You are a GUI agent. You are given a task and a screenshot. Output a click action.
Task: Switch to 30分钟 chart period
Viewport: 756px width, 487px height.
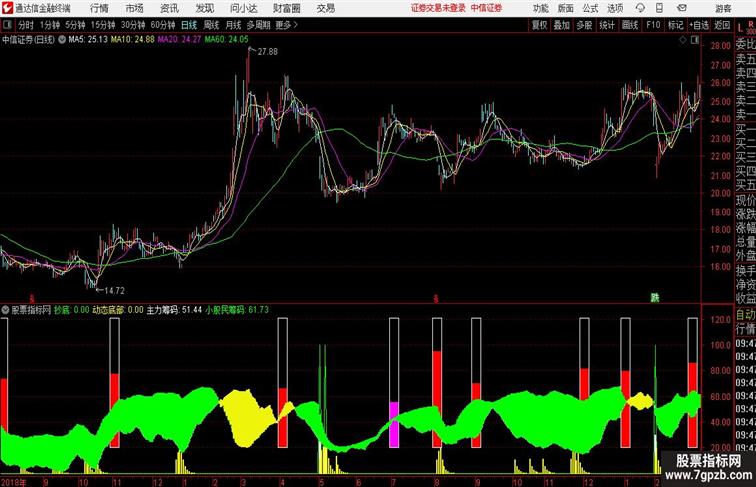point(133,25)
